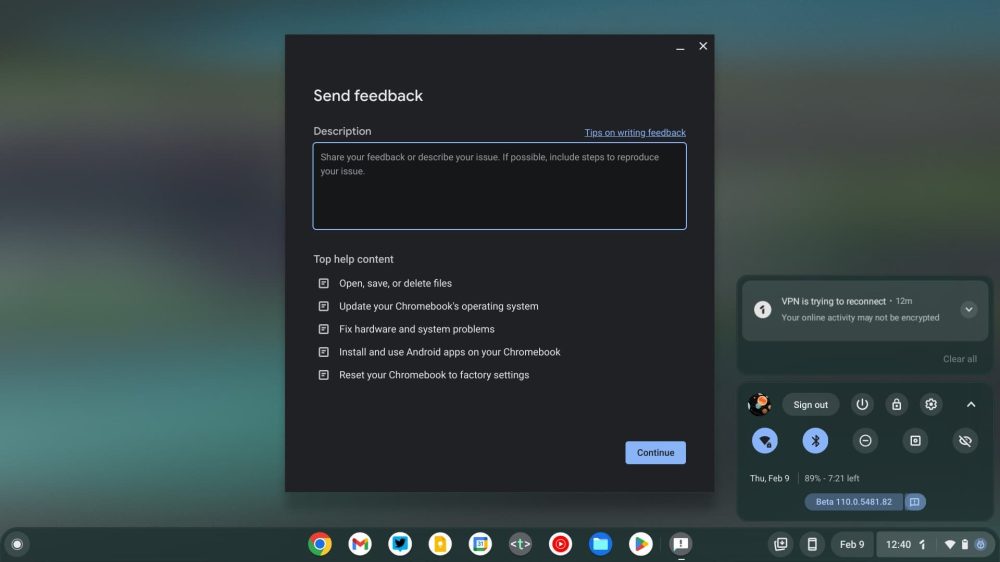Lock the screen with the padlock icon
The image size is (1000, 562).
896,404
